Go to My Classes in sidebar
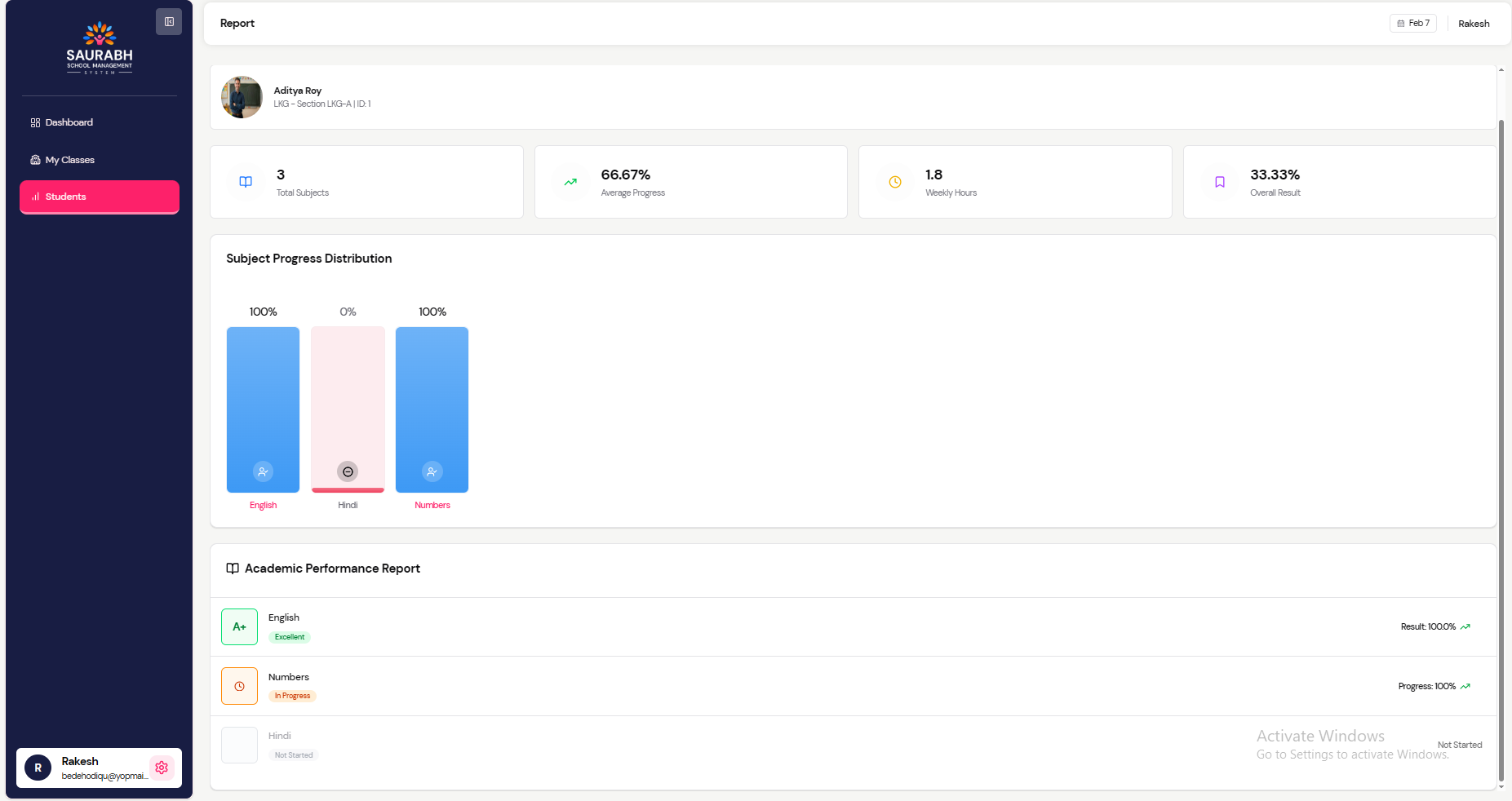 69,160
